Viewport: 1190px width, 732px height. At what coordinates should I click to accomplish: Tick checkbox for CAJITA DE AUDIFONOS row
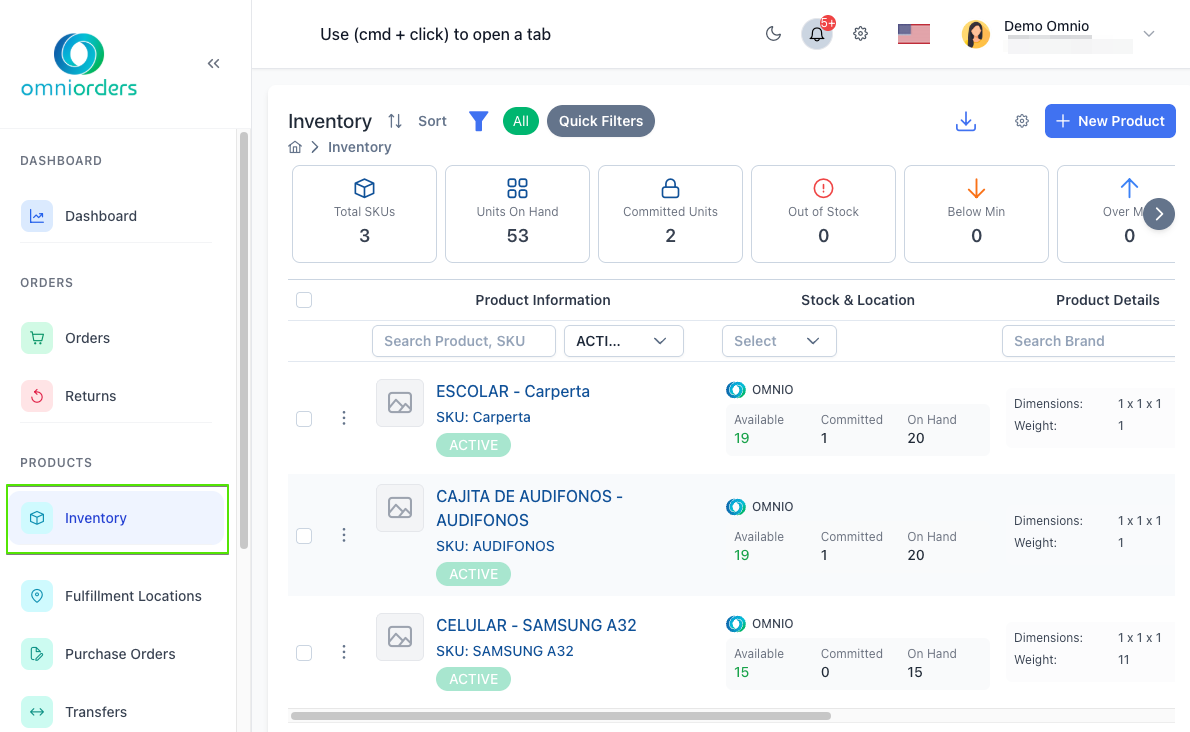click(304, 535)
